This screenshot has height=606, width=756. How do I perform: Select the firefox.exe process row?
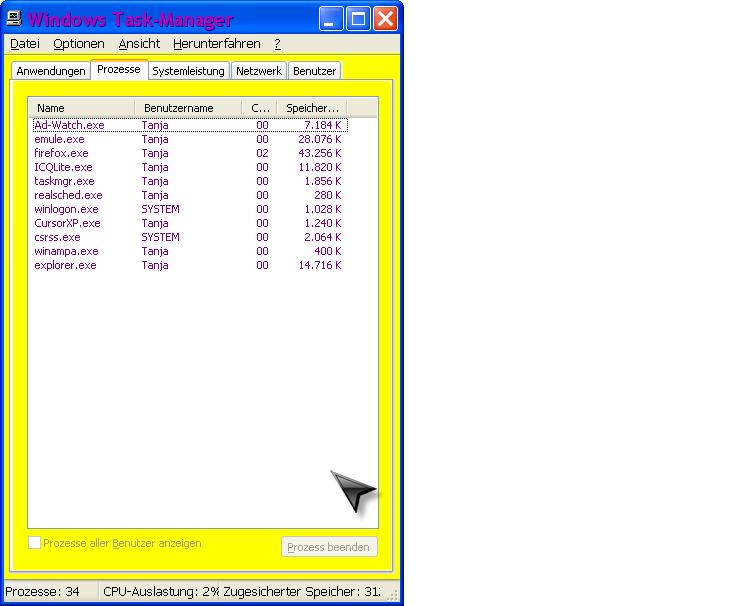(61, 153)
